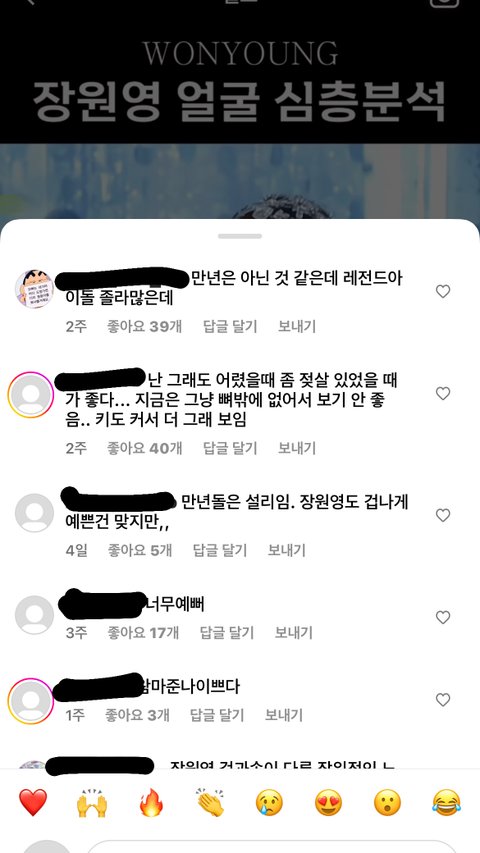Open Shin-chan avatar commenter's profile
This screenshot has width=480, height=853.
[34, 289]
